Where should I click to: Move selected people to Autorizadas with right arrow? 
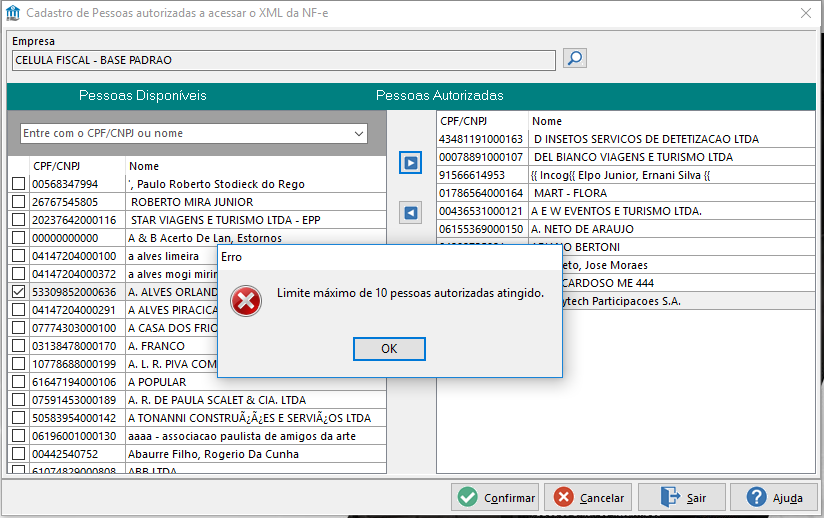point(410,163)
